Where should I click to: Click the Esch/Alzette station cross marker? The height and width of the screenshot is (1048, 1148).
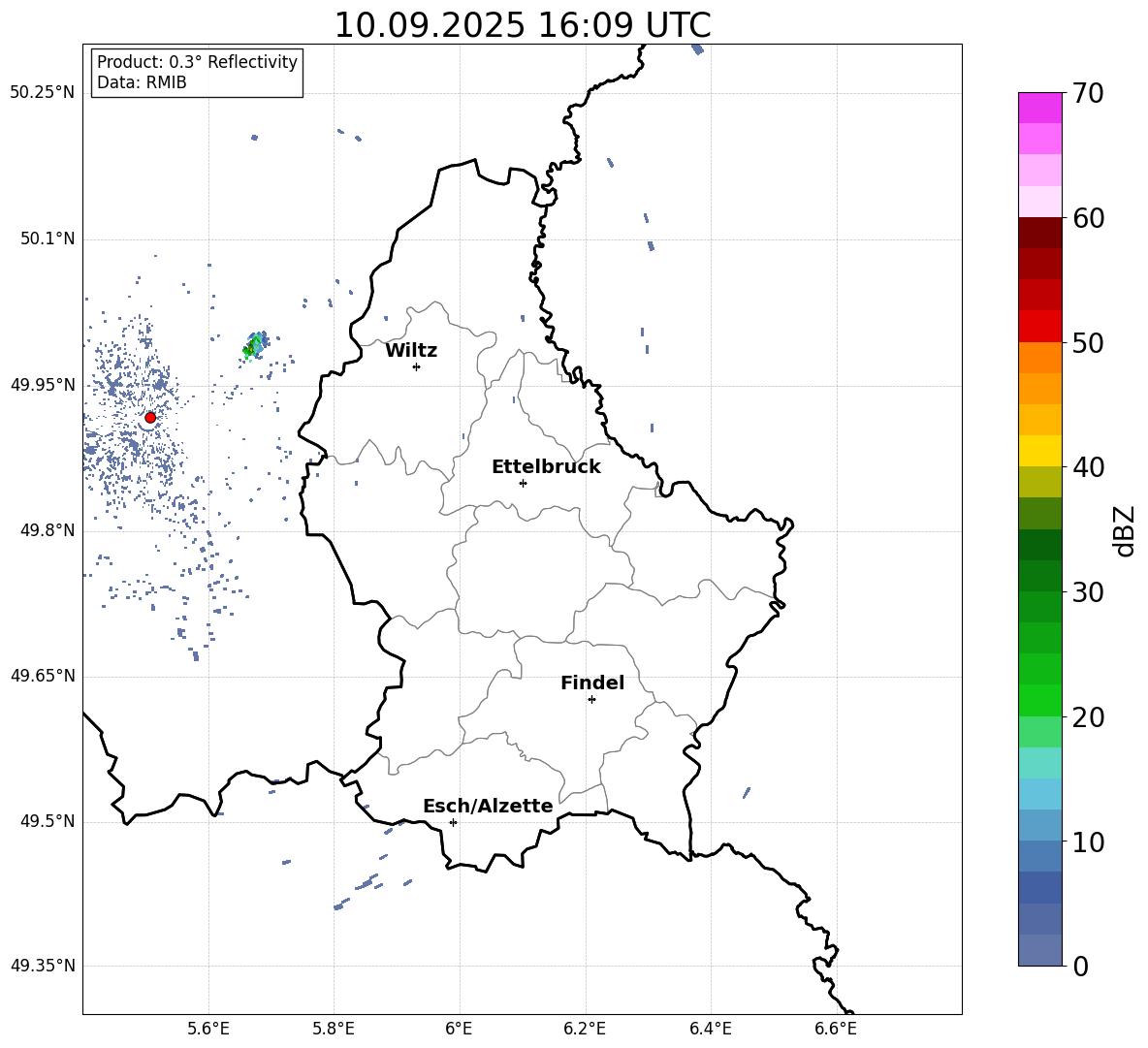pos(453,822)
